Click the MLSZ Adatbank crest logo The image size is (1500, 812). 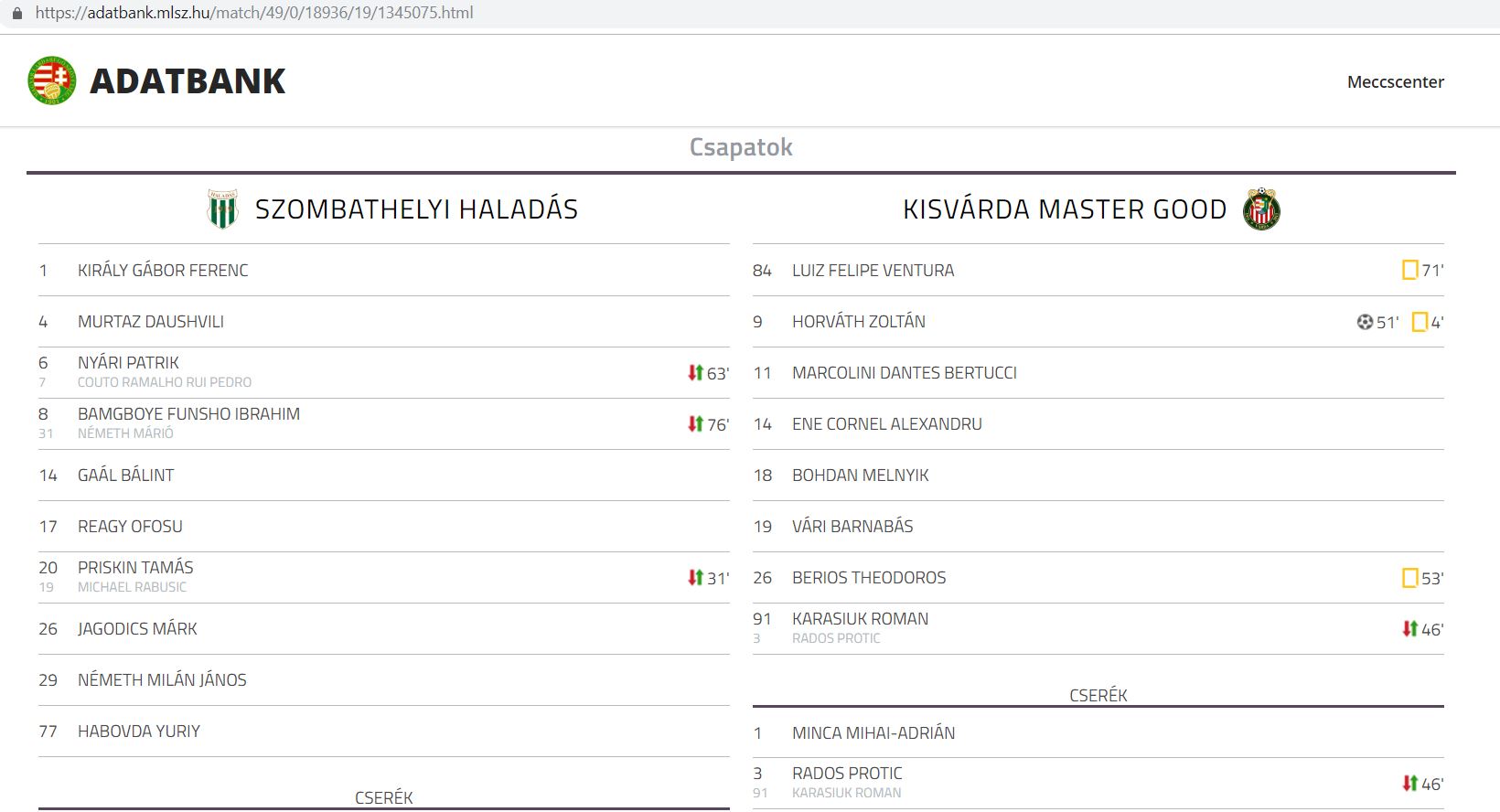tap(51, 80)
